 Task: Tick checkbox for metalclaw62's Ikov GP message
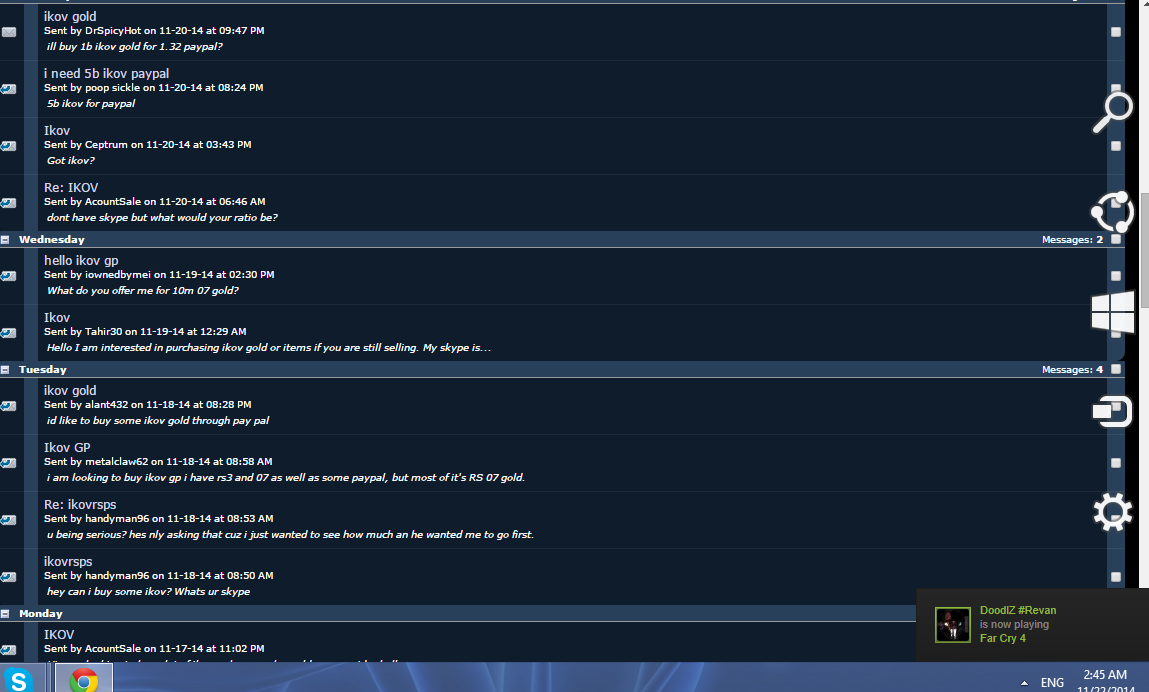point(1116,463)
